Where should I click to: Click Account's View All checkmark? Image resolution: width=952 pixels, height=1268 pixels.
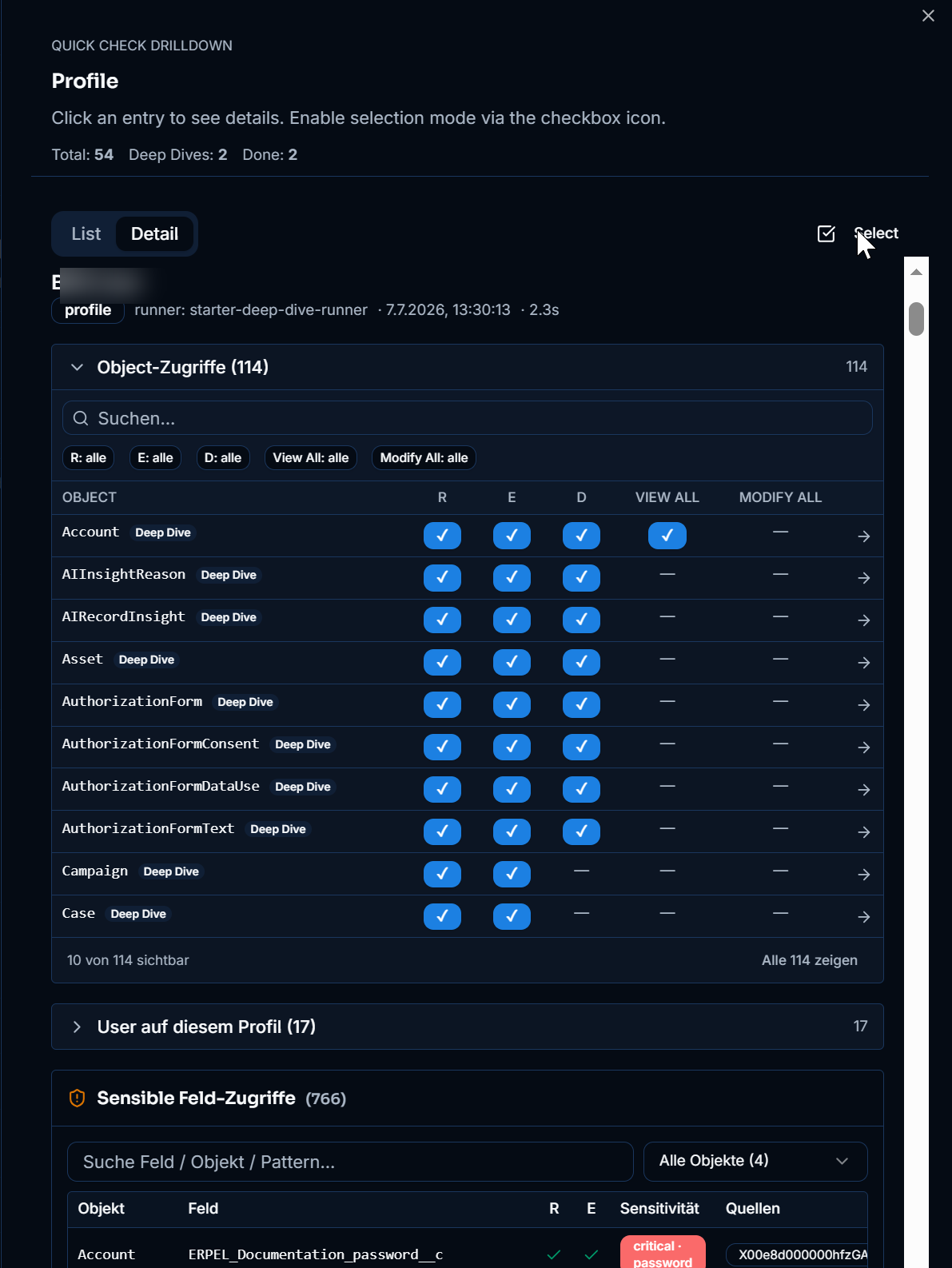pyautogui.click(x=667, y=536)
